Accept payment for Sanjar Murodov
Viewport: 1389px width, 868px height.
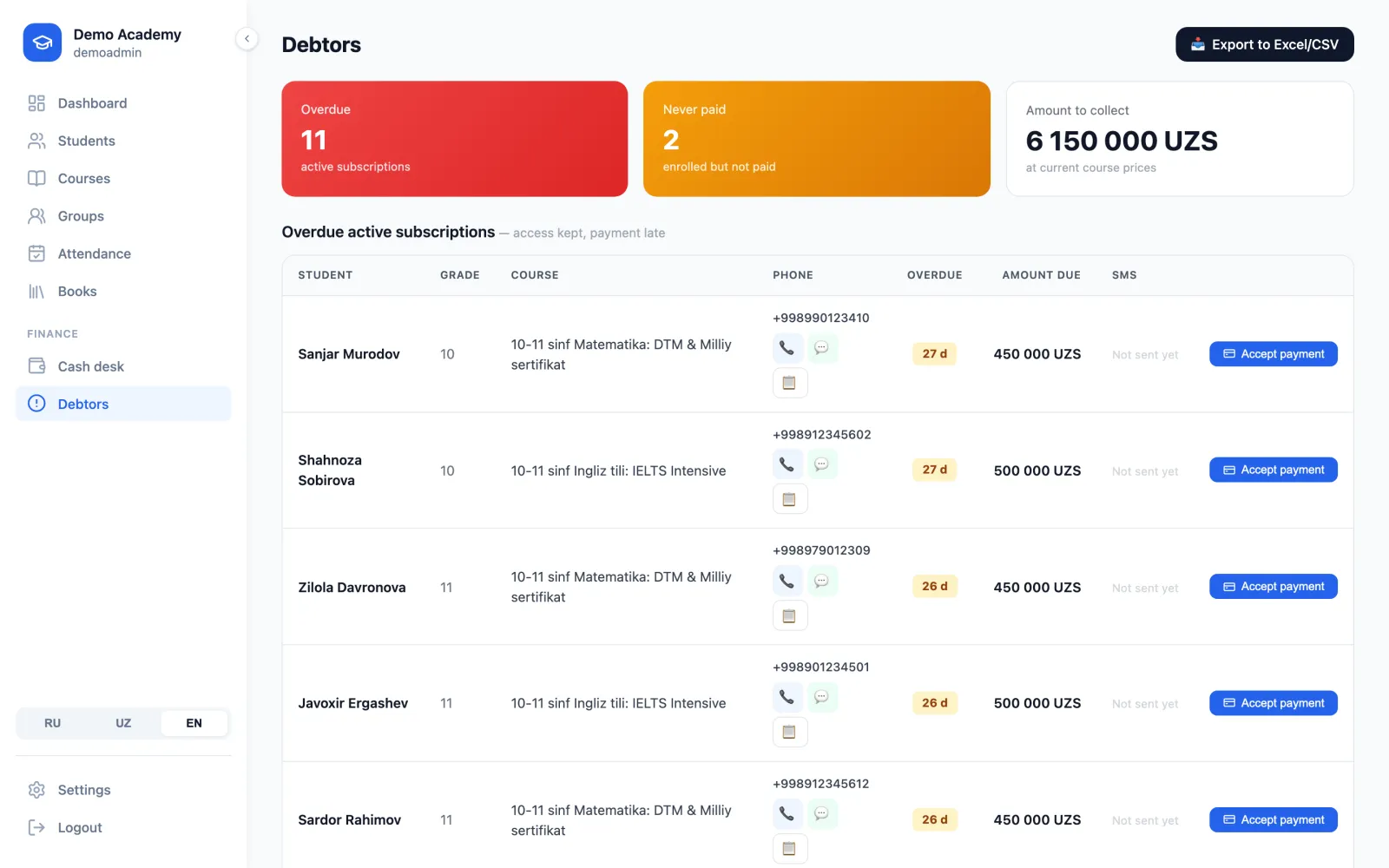[1273, 354]
